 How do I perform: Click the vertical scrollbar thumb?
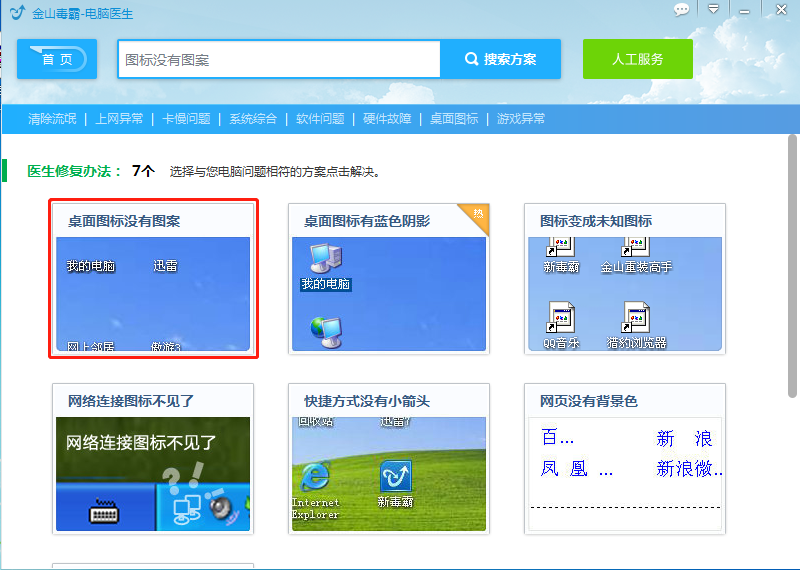coord(792,266)
